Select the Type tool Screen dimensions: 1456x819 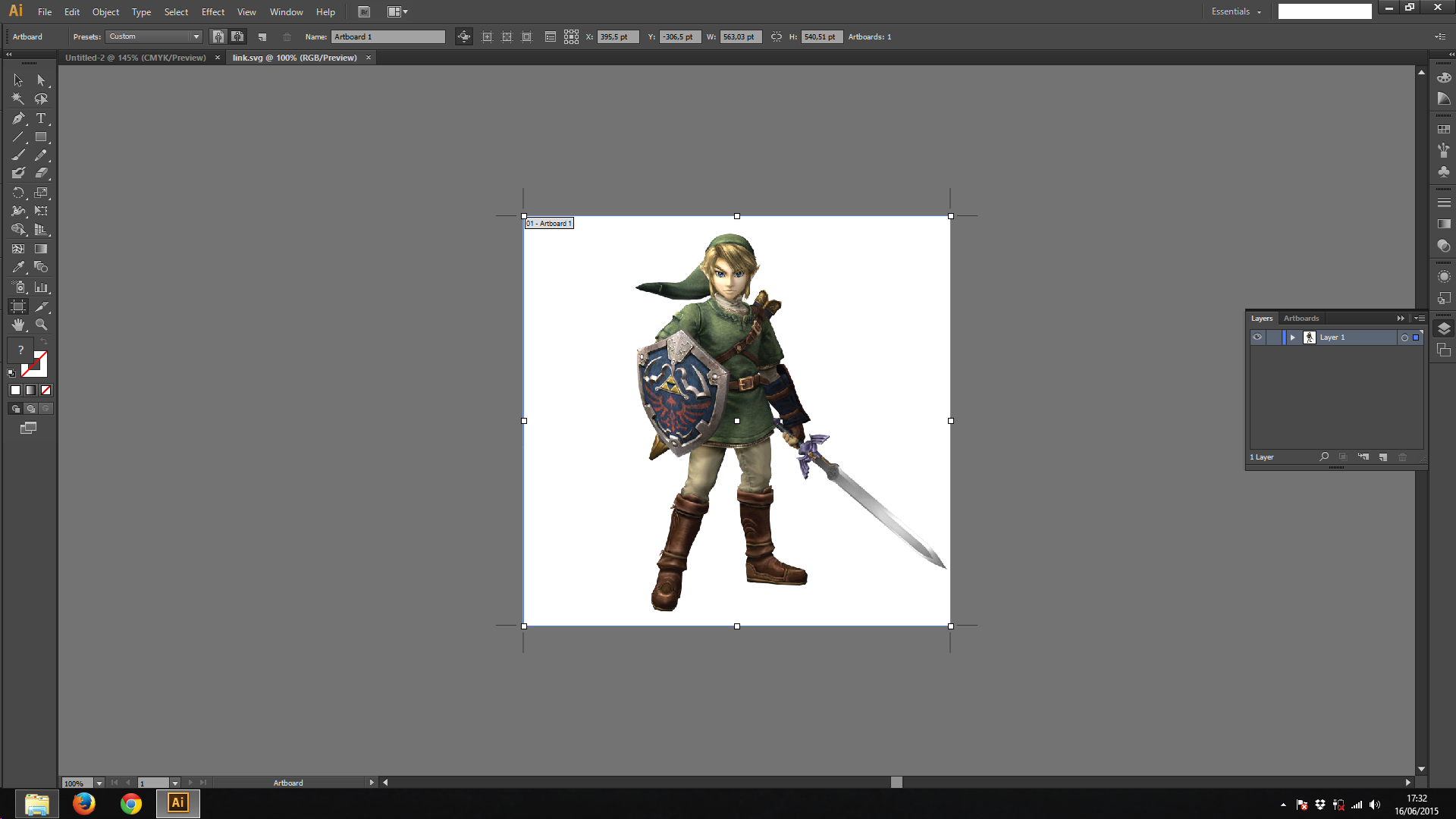click(x=42, y=118)
